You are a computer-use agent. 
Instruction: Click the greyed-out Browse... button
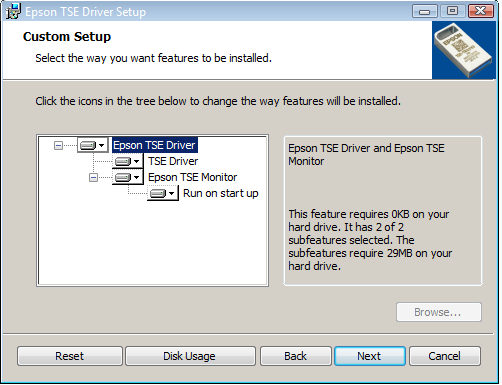pos(439,312)
